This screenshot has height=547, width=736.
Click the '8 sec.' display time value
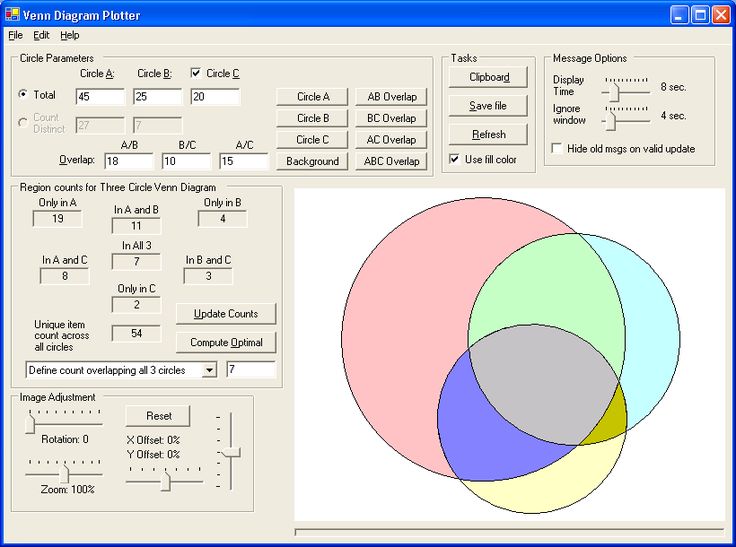coord(673,87)
